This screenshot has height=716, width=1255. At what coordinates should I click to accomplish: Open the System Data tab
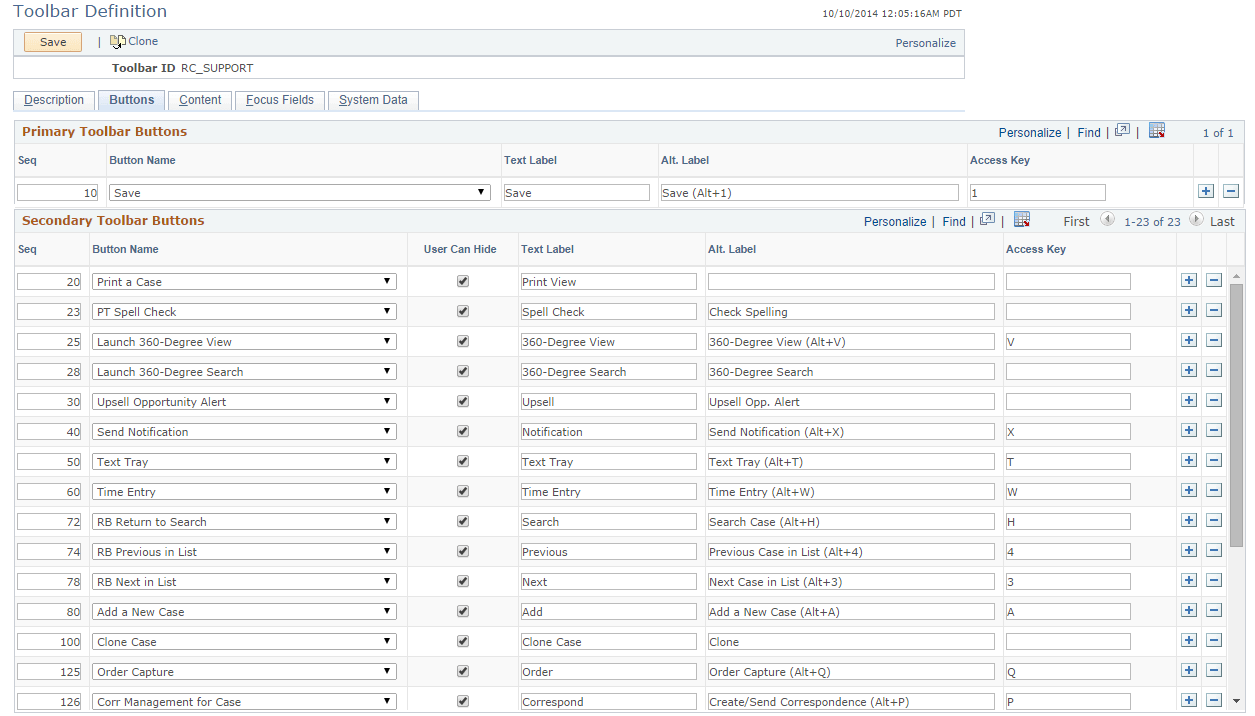coord(373,100)
